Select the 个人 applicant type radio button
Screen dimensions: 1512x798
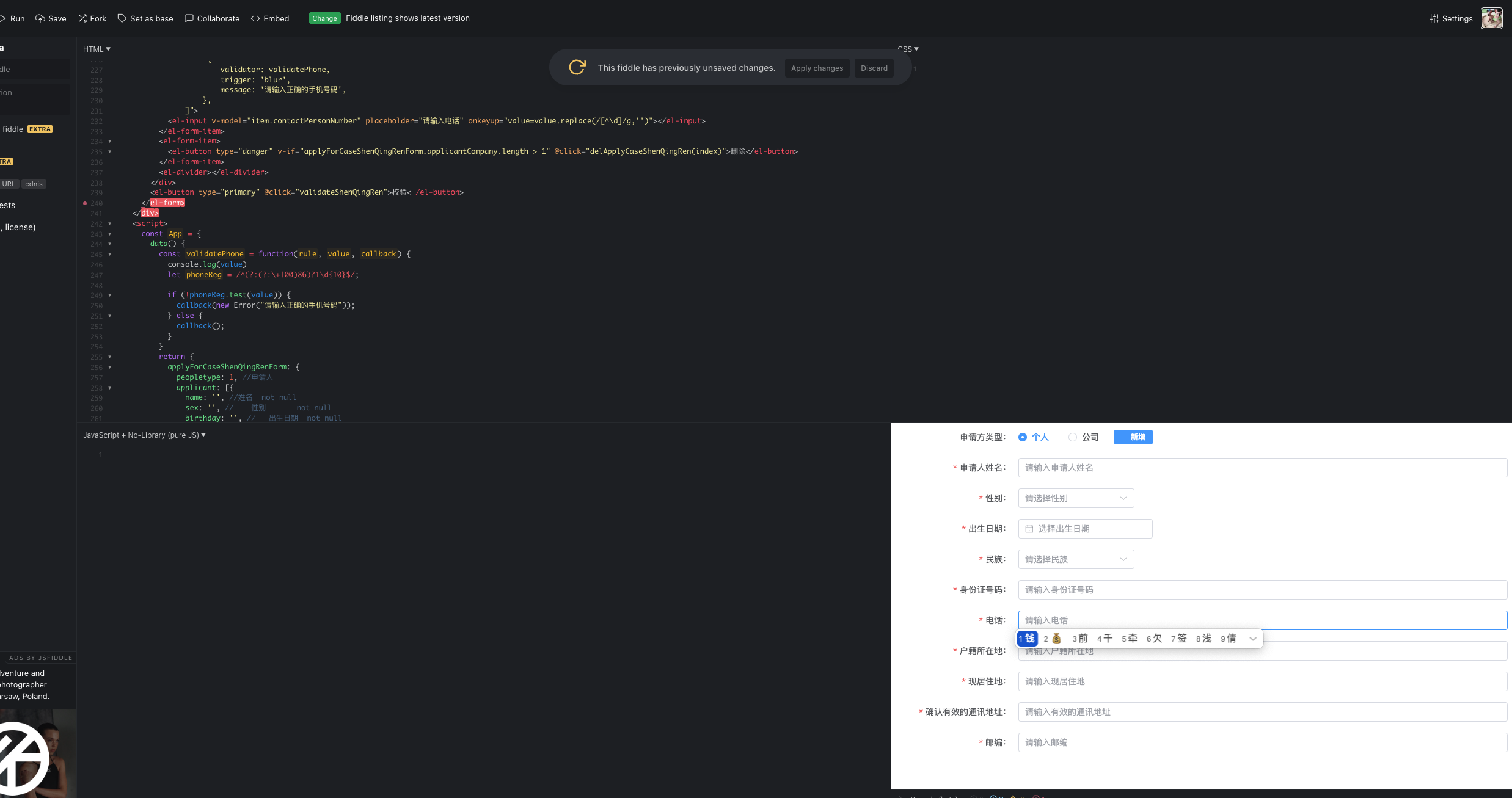coord(1023,437)
